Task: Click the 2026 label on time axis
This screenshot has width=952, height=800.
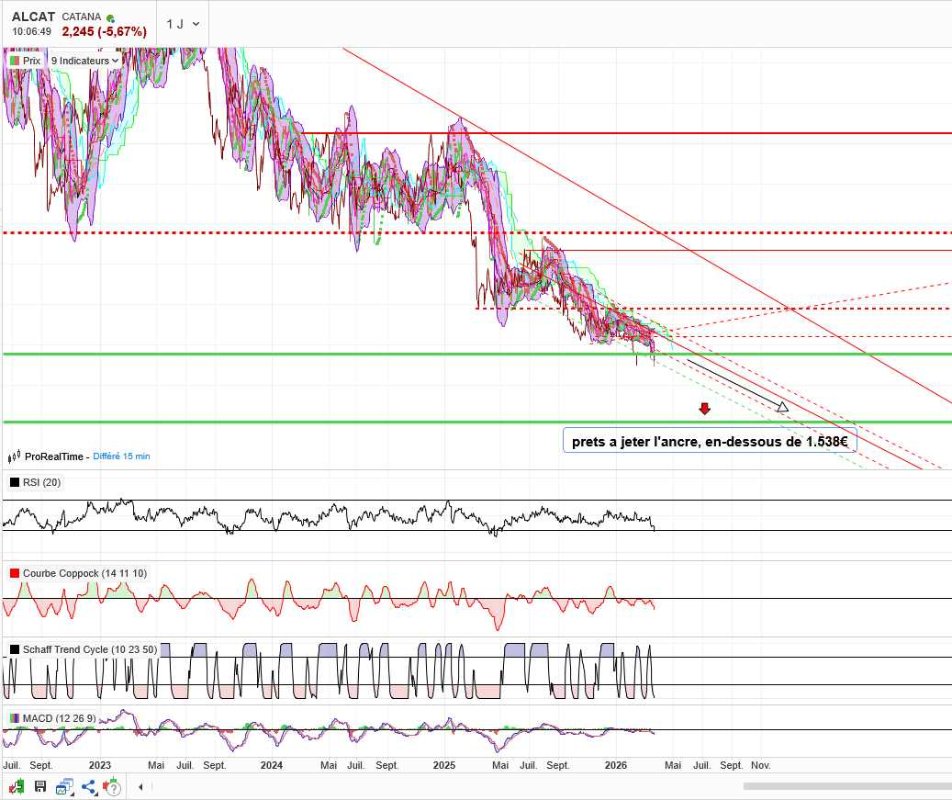Action: tap(616, 765)
